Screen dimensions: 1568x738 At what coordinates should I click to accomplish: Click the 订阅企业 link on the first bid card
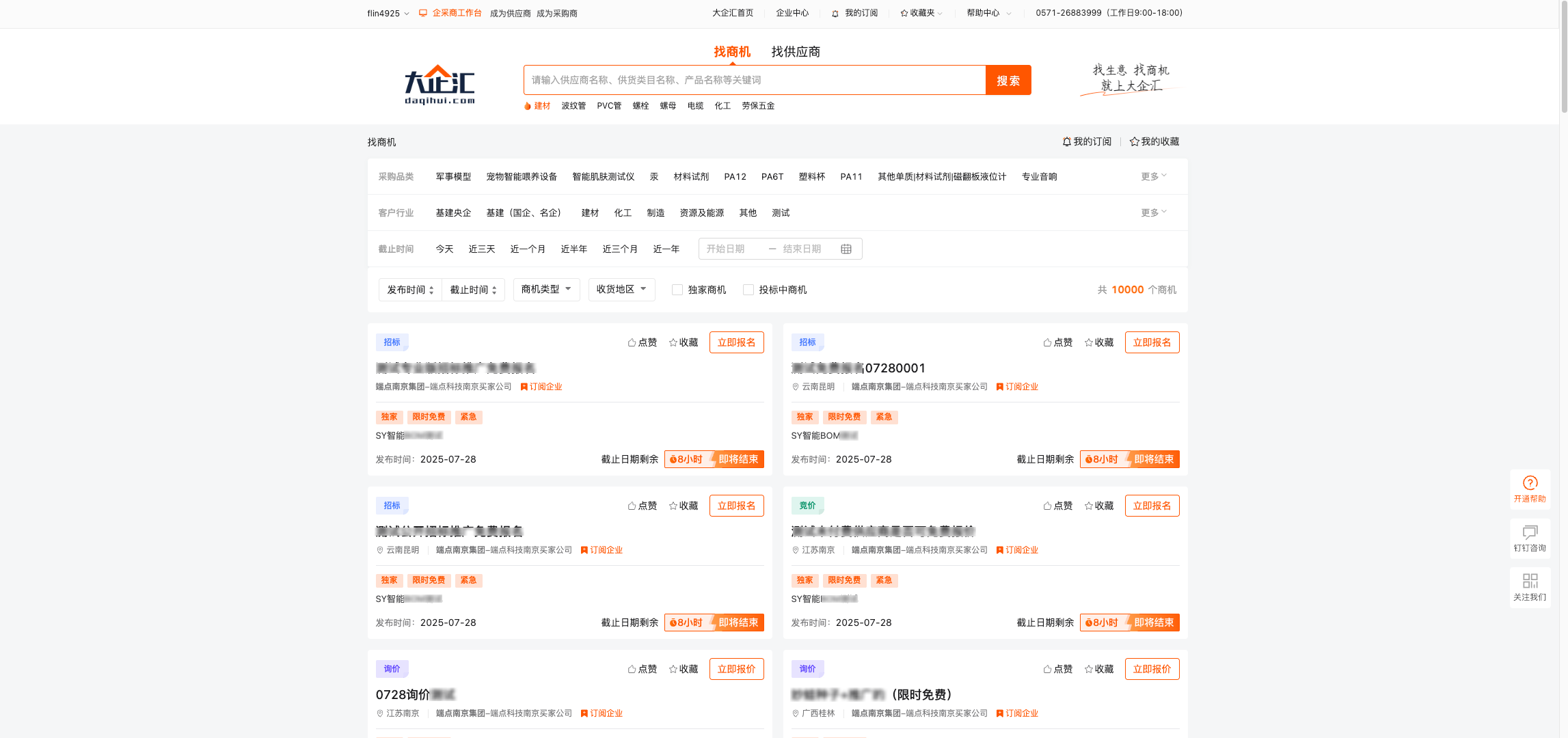[x=541, y=387]
